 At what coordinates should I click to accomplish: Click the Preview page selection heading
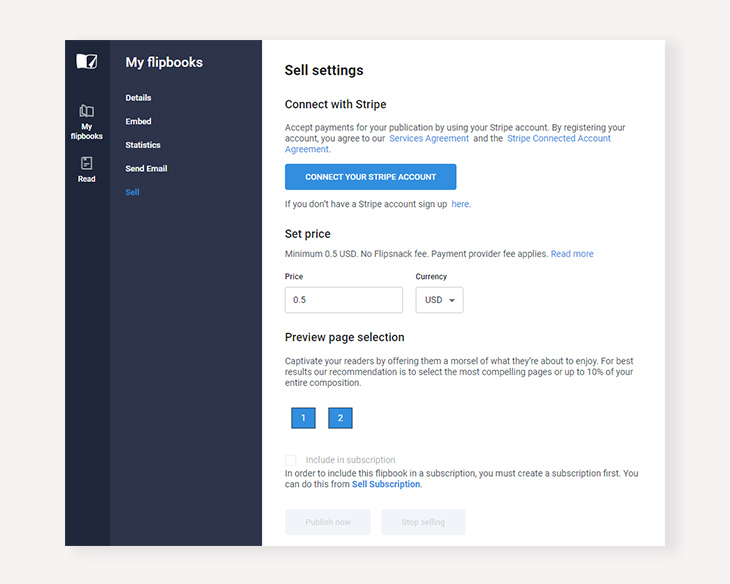point(345,337)
